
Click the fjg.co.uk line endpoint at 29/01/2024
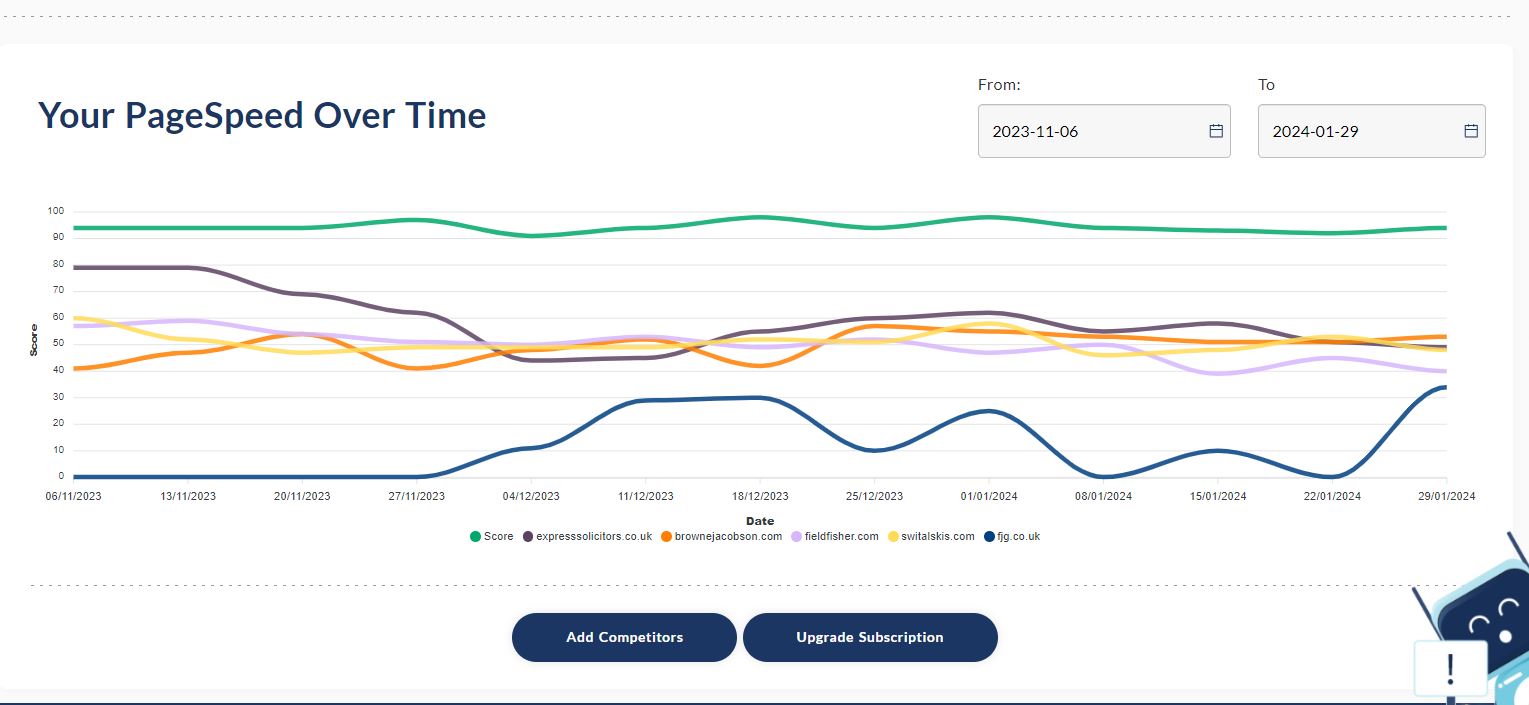click(x=1445, y=387)
